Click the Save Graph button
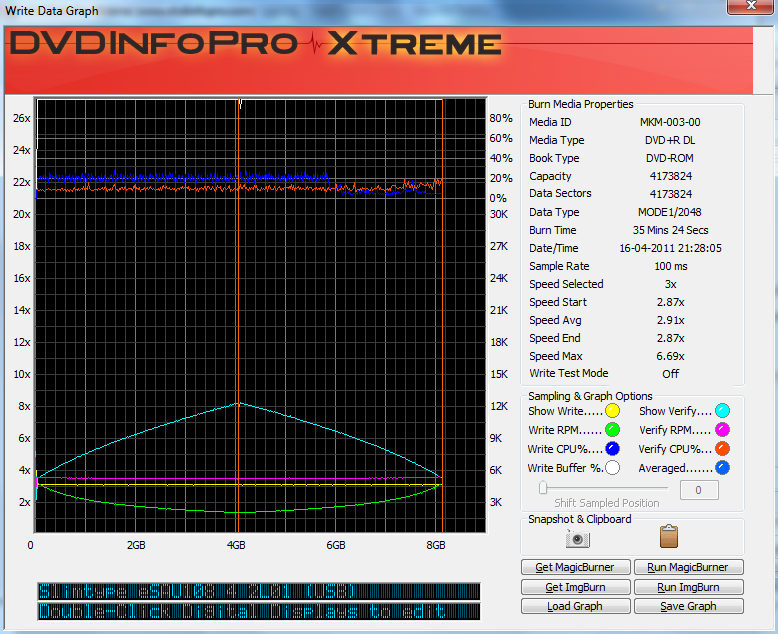778x634 pixels. [689, 606]
